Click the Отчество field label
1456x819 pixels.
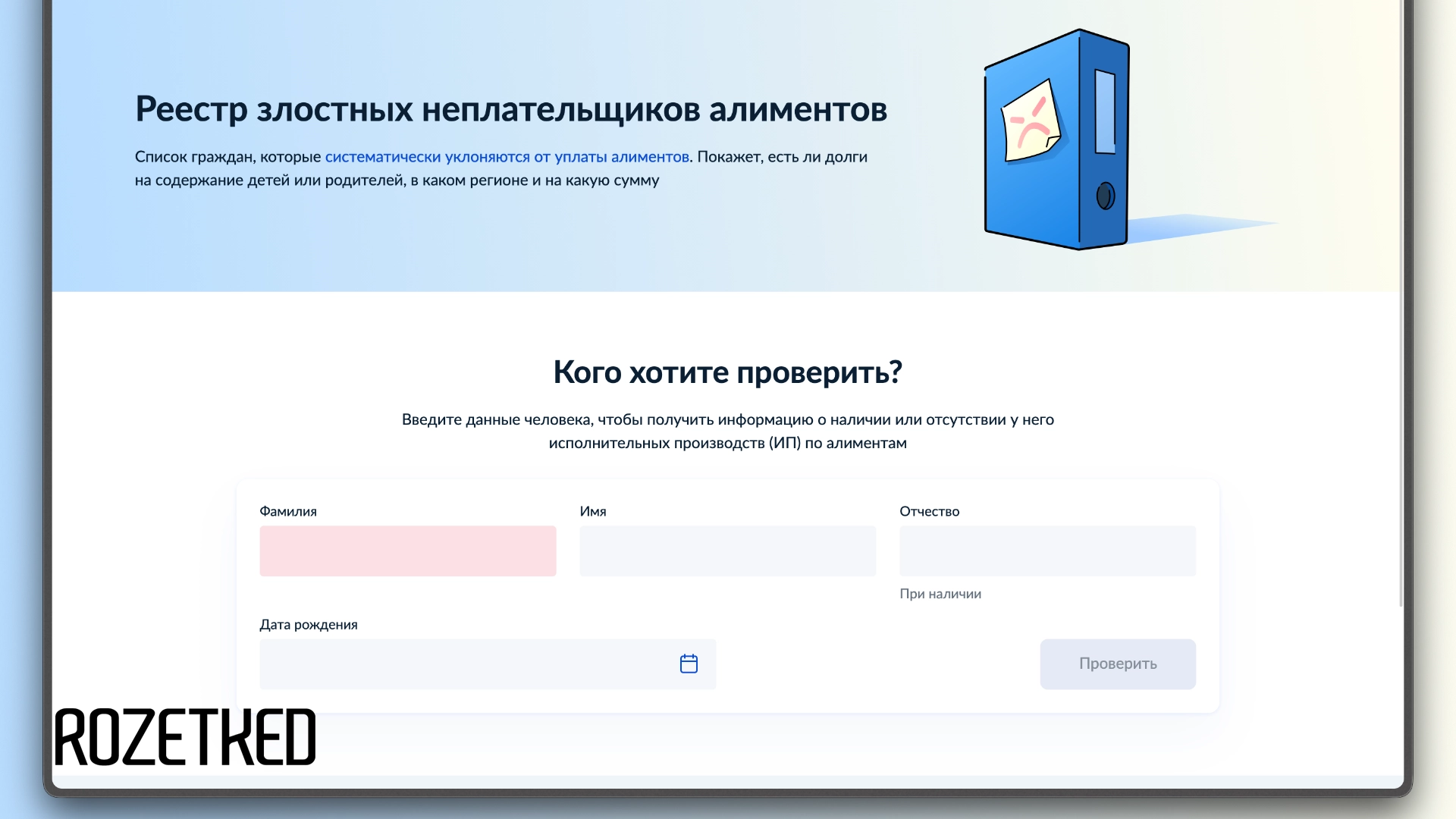click(x=930, y=511)
